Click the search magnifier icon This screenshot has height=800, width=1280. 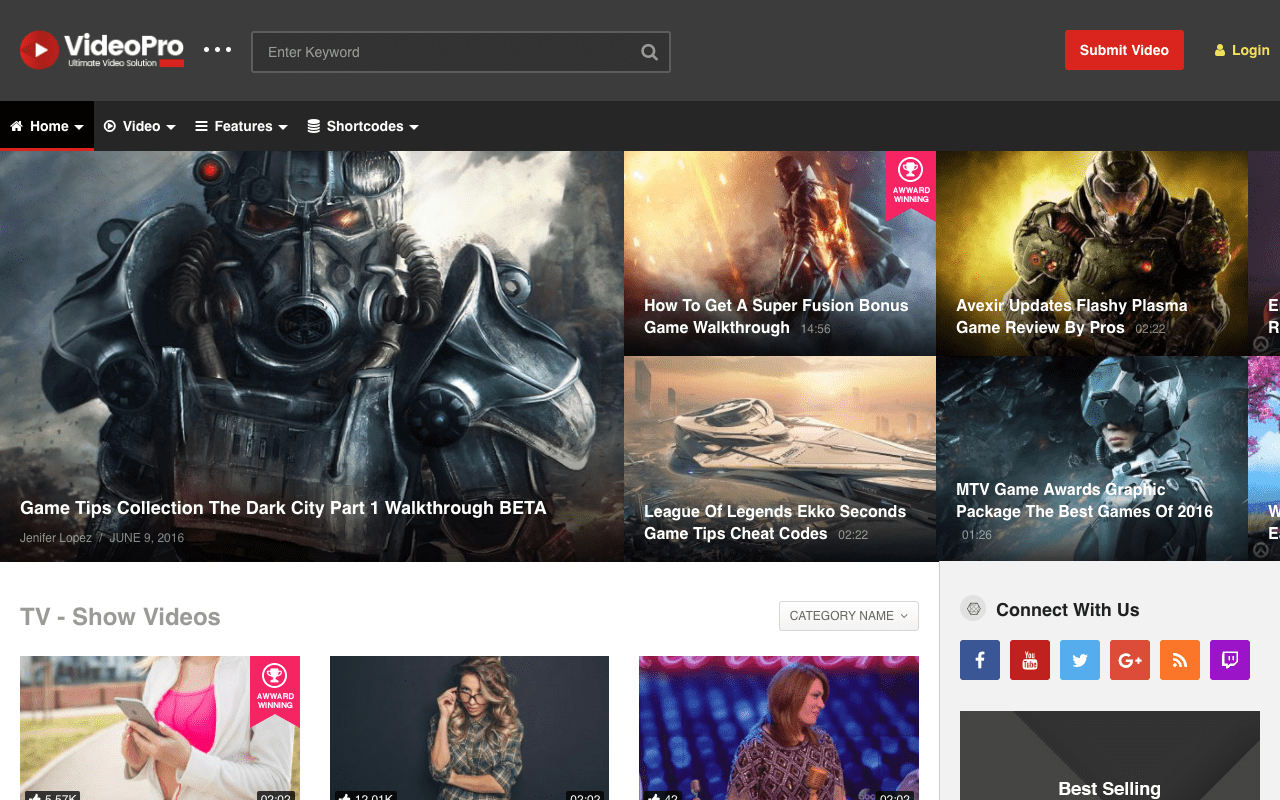(649, 52)
